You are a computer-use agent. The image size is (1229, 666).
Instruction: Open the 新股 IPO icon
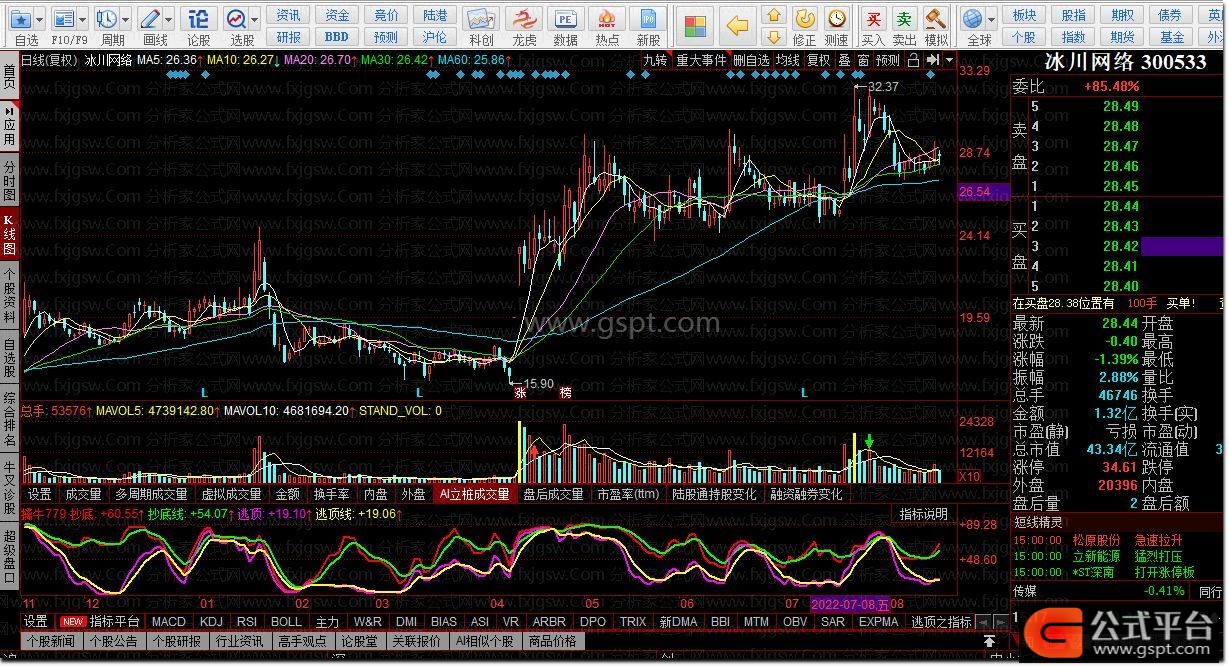pyautogui.click(x=649, y=20)
